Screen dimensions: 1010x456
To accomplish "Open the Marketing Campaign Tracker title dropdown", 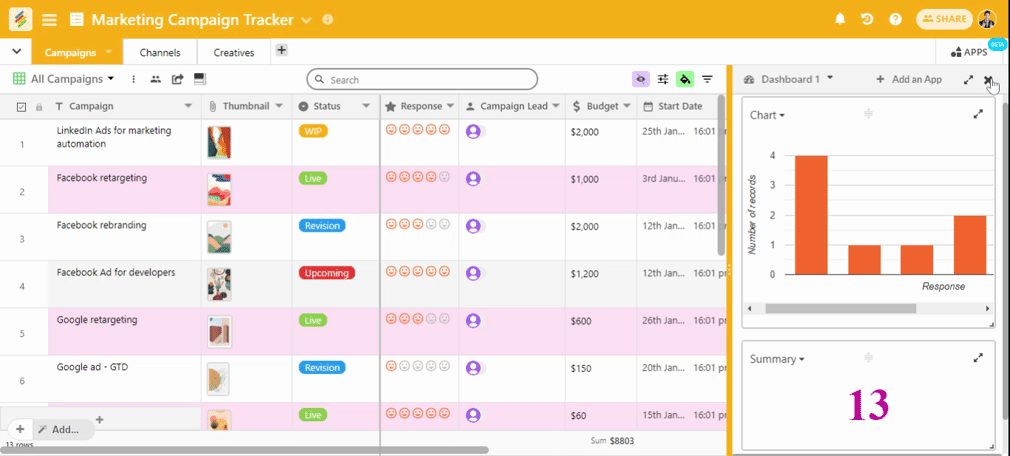I will (x=306, y=20).
